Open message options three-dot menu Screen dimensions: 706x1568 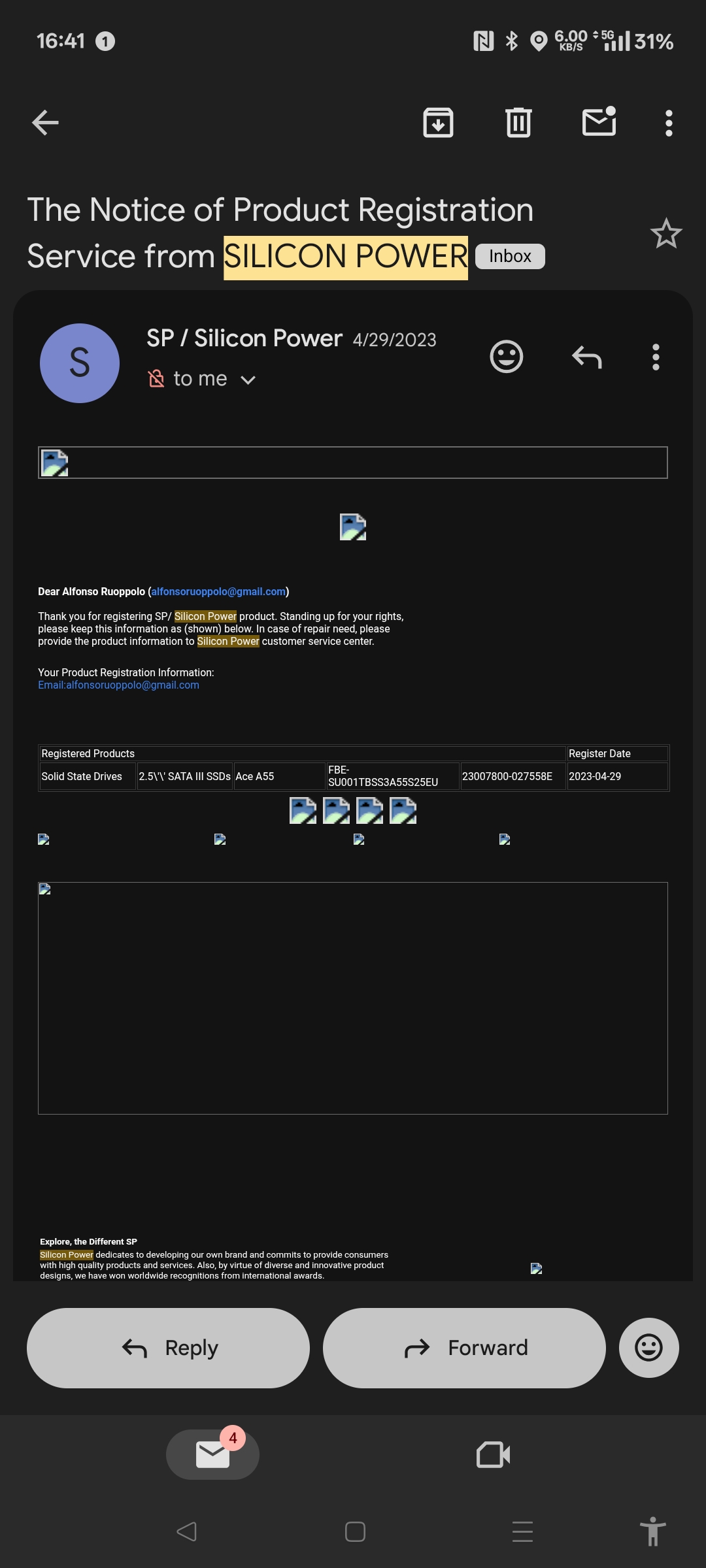tap(656, 357)
